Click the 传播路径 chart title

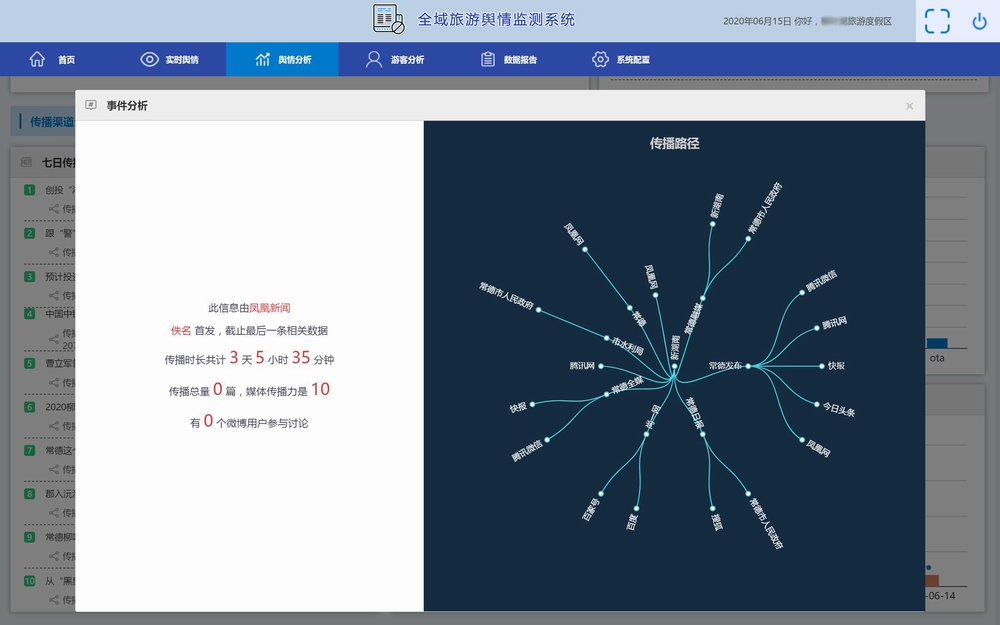674,143
